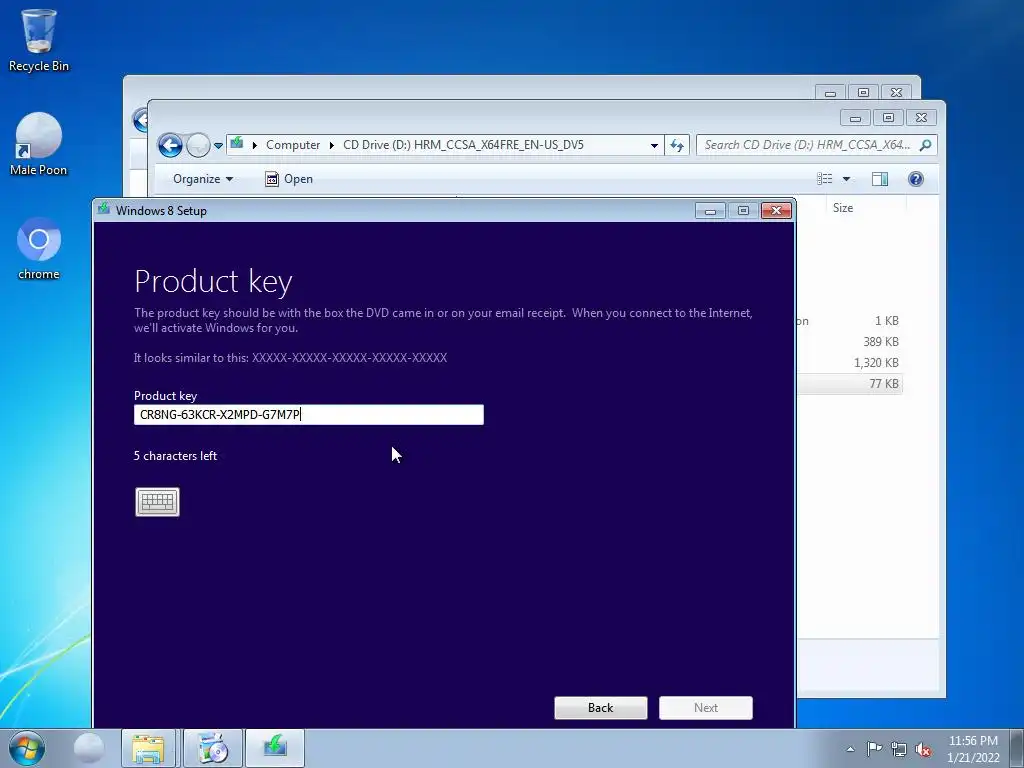Image resolution: width=1024 pixels, height=768 pixels.
Task: Click the Show desktop strip
Action: (1017, 748)
